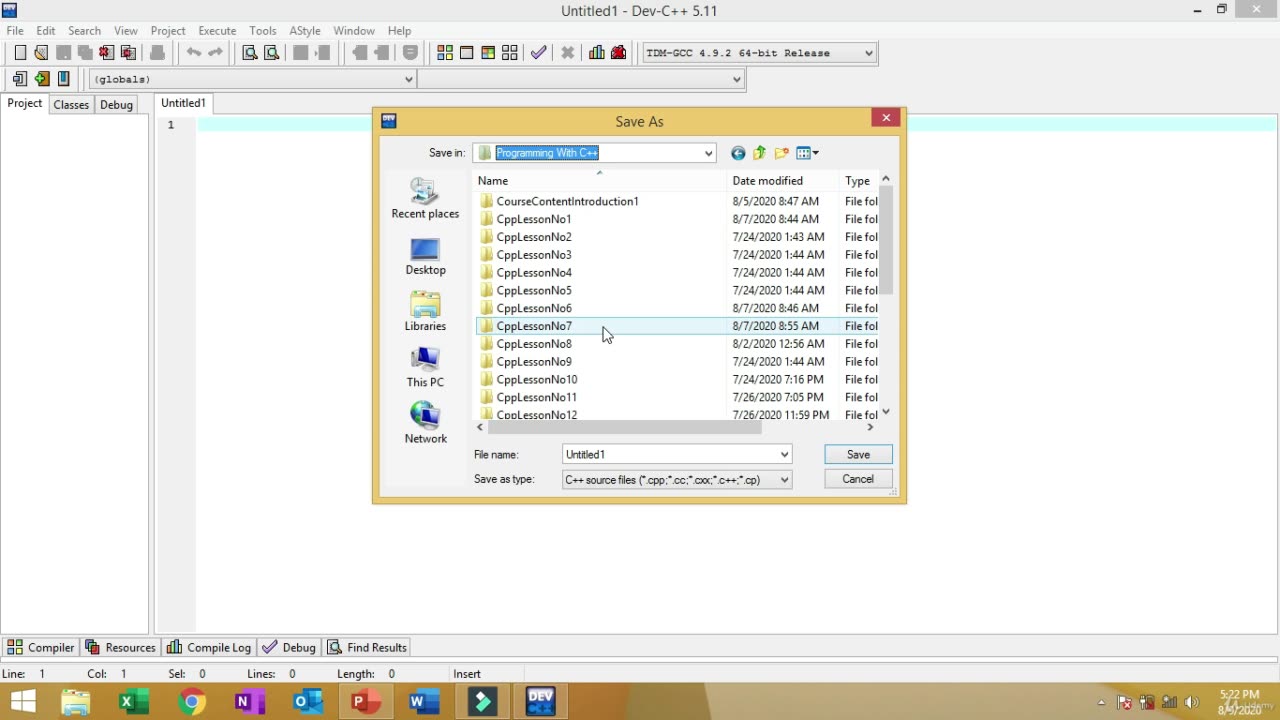
Task: Click the Toggle Bookmarks icon
Action: pos(64,79)
